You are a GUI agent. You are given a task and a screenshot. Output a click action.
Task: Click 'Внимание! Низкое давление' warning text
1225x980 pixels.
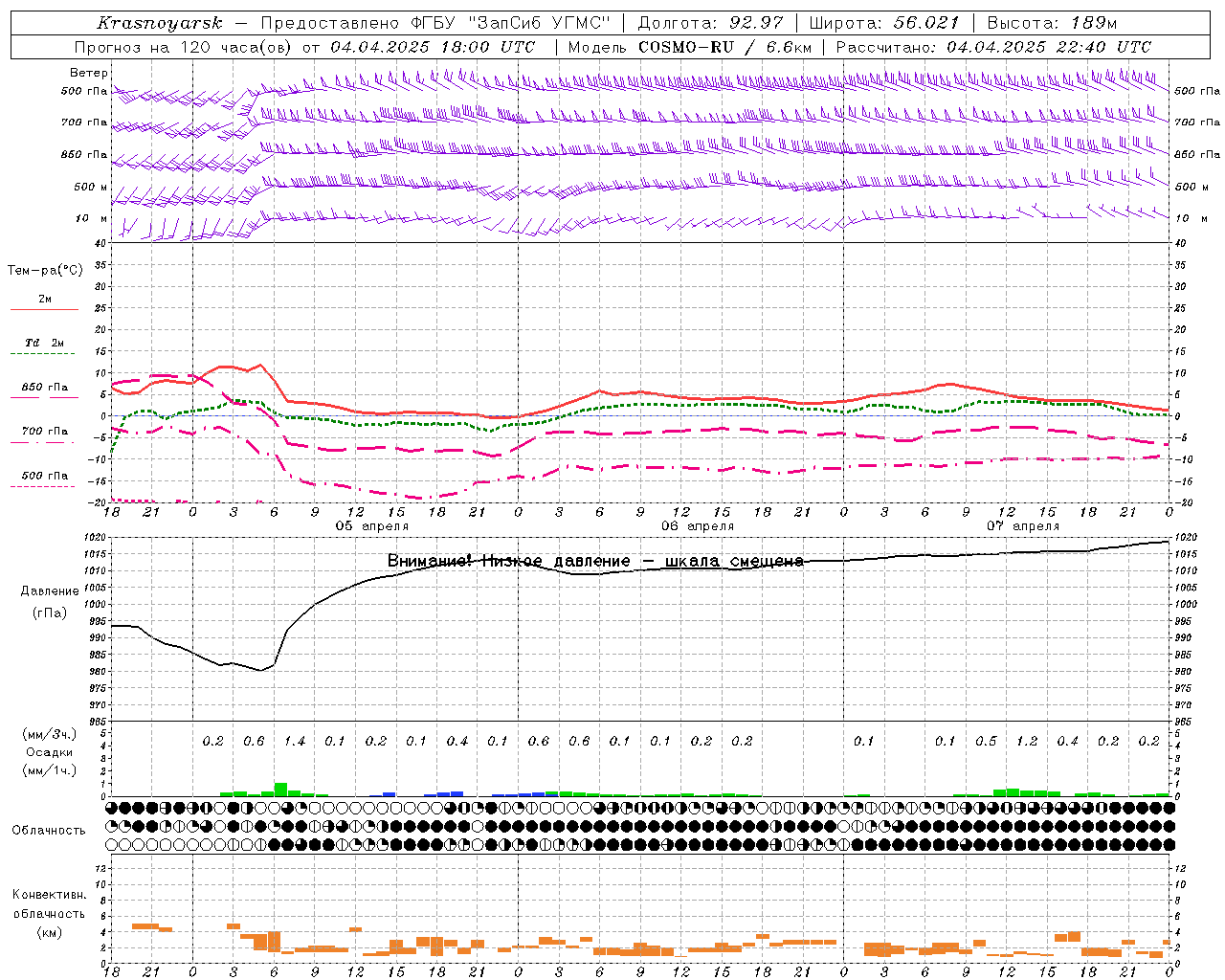pos(509,561)
